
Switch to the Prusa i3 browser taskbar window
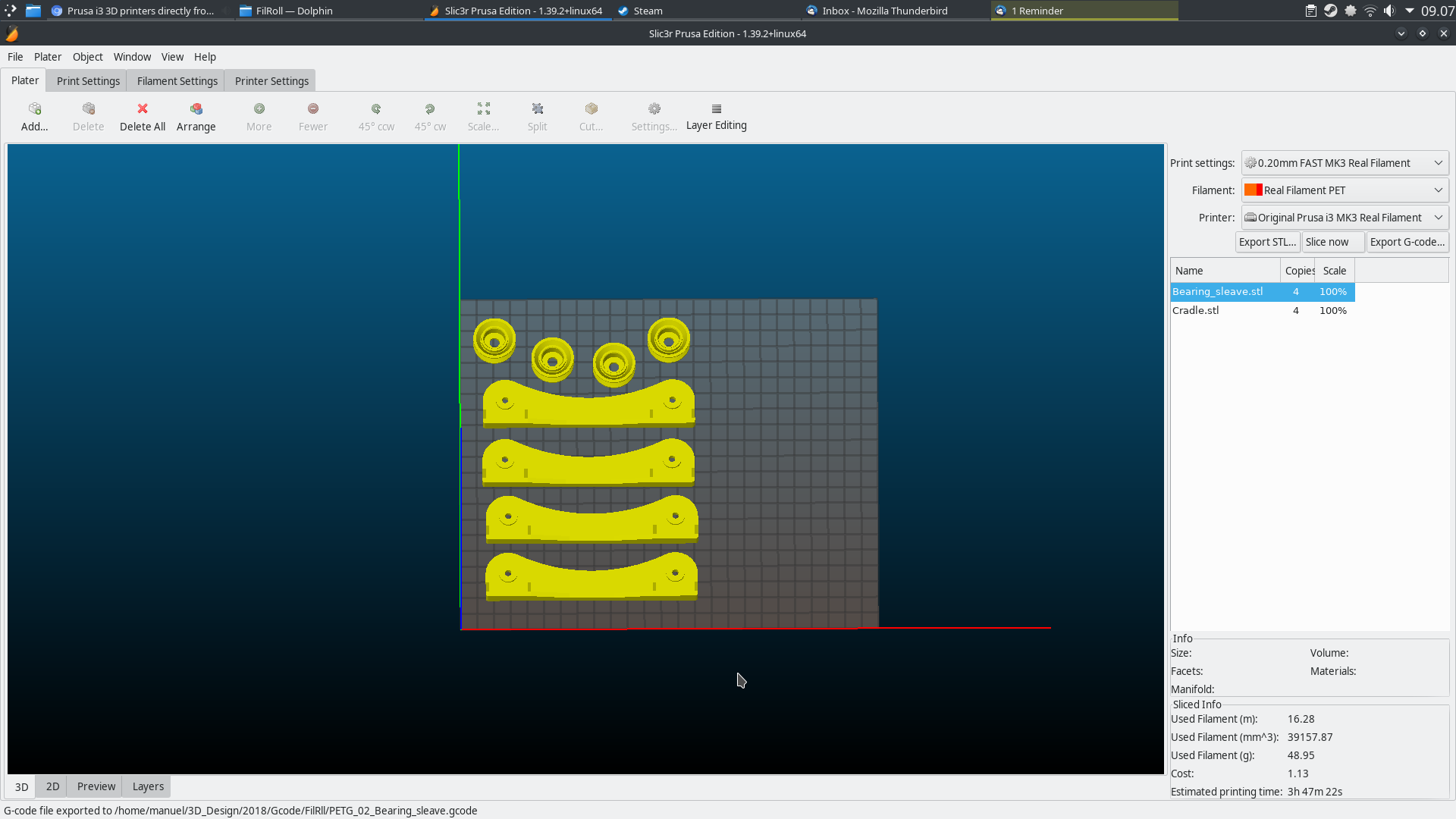tap(140, 11)
